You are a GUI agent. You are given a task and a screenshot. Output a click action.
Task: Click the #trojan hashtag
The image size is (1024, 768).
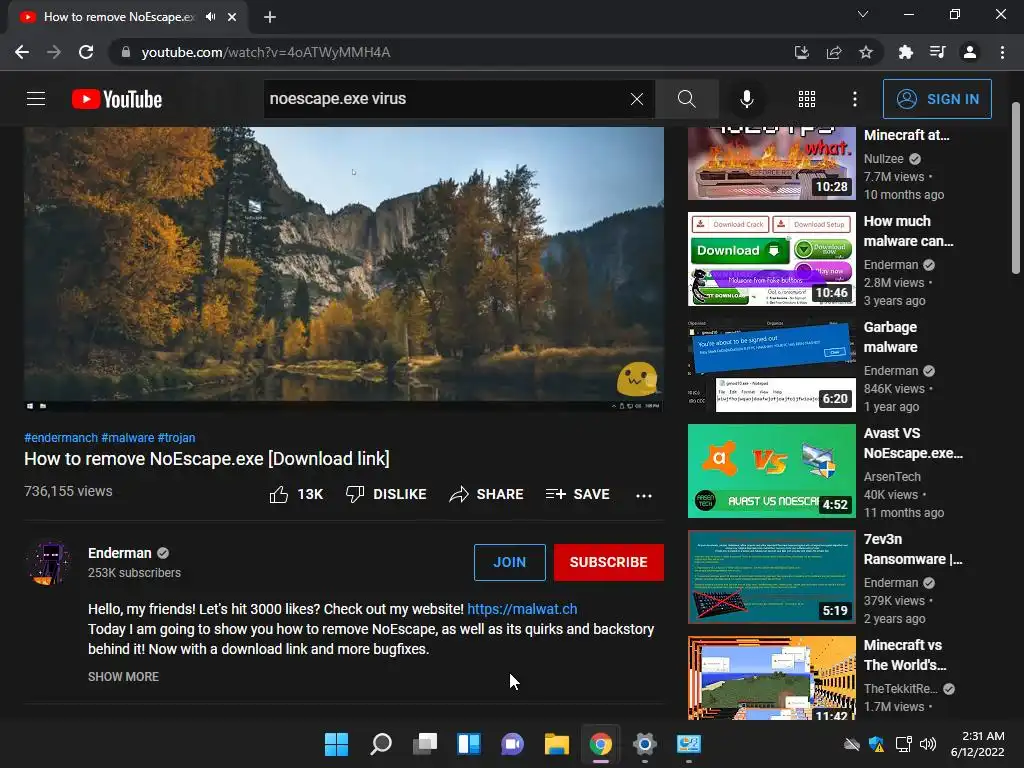pos(176,438)
